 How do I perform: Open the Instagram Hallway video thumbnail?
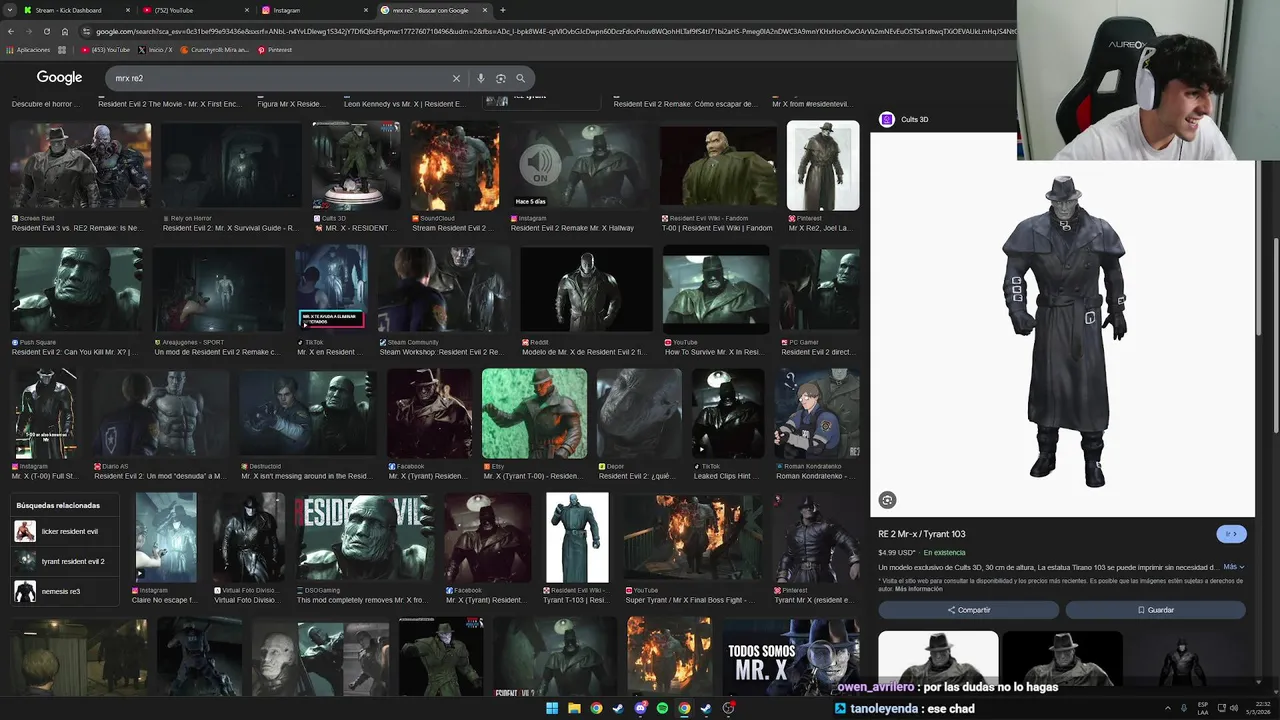click(579, 166)
